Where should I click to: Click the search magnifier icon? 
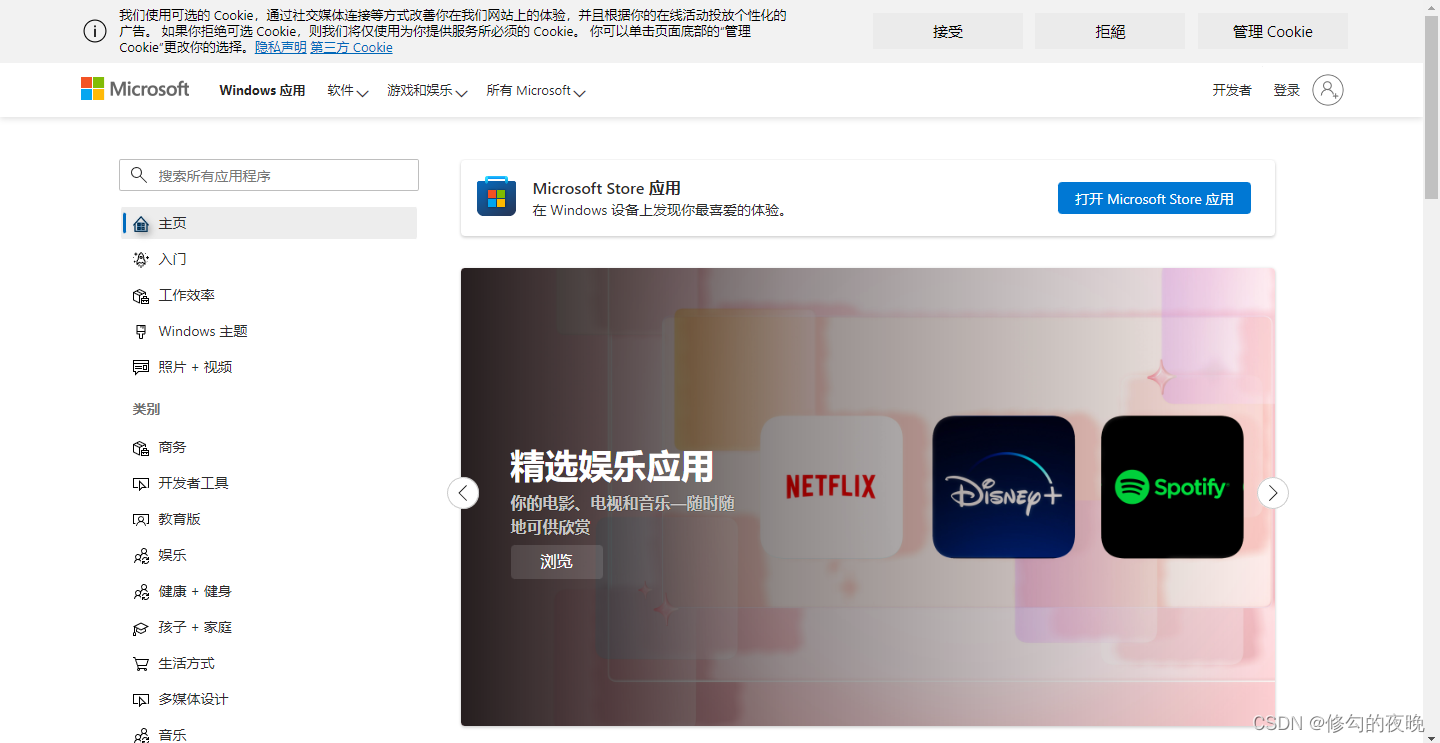pos(139,175)
